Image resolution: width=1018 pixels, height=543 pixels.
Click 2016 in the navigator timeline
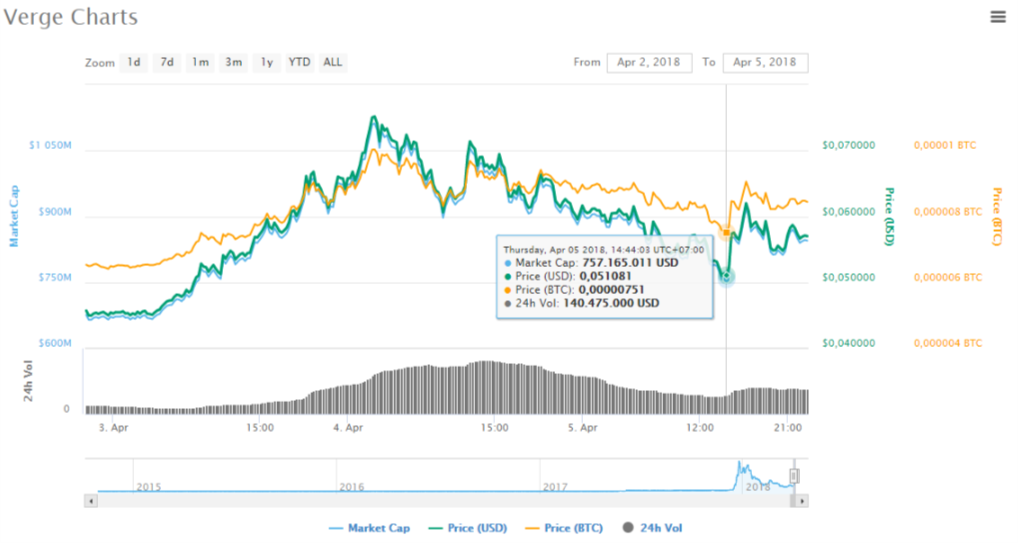(351, 487)
